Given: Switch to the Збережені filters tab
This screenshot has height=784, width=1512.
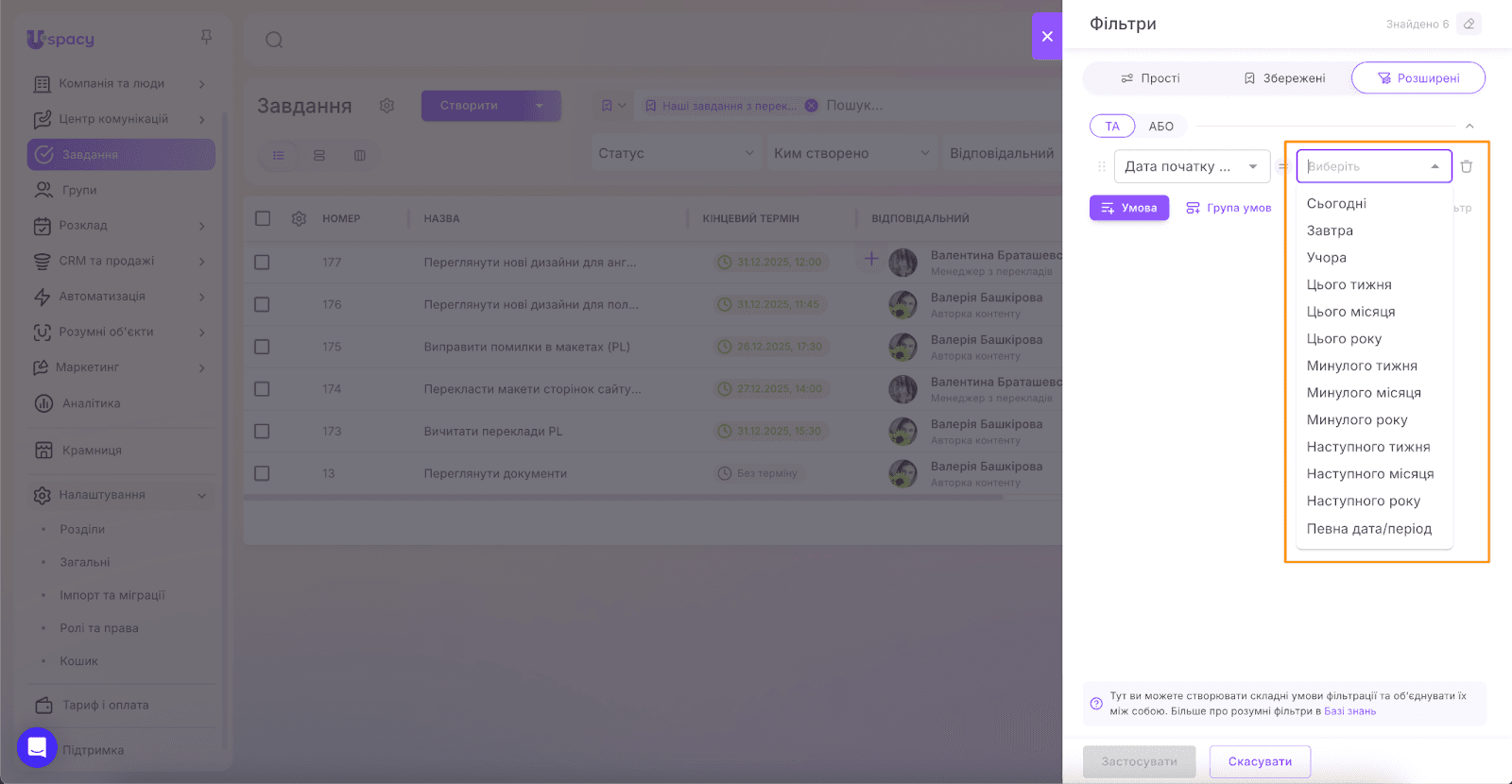Looking at the screenshot, I should coord(1285,78).
